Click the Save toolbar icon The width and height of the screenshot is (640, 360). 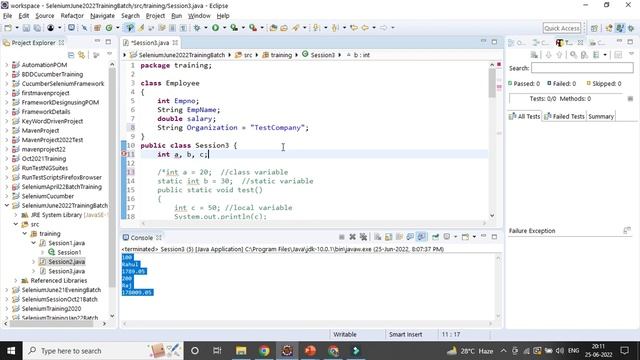pyautogui.click(x=26, y=28)
